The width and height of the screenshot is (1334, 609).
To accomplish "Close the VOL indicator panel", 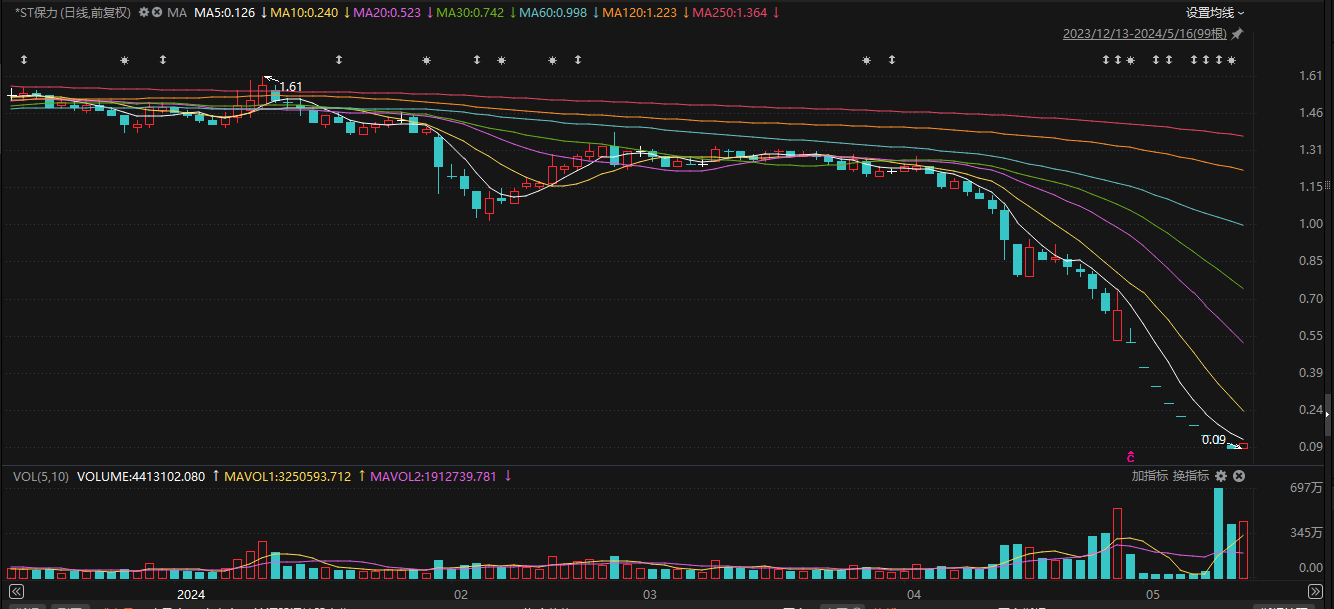I will (1239, 476).
